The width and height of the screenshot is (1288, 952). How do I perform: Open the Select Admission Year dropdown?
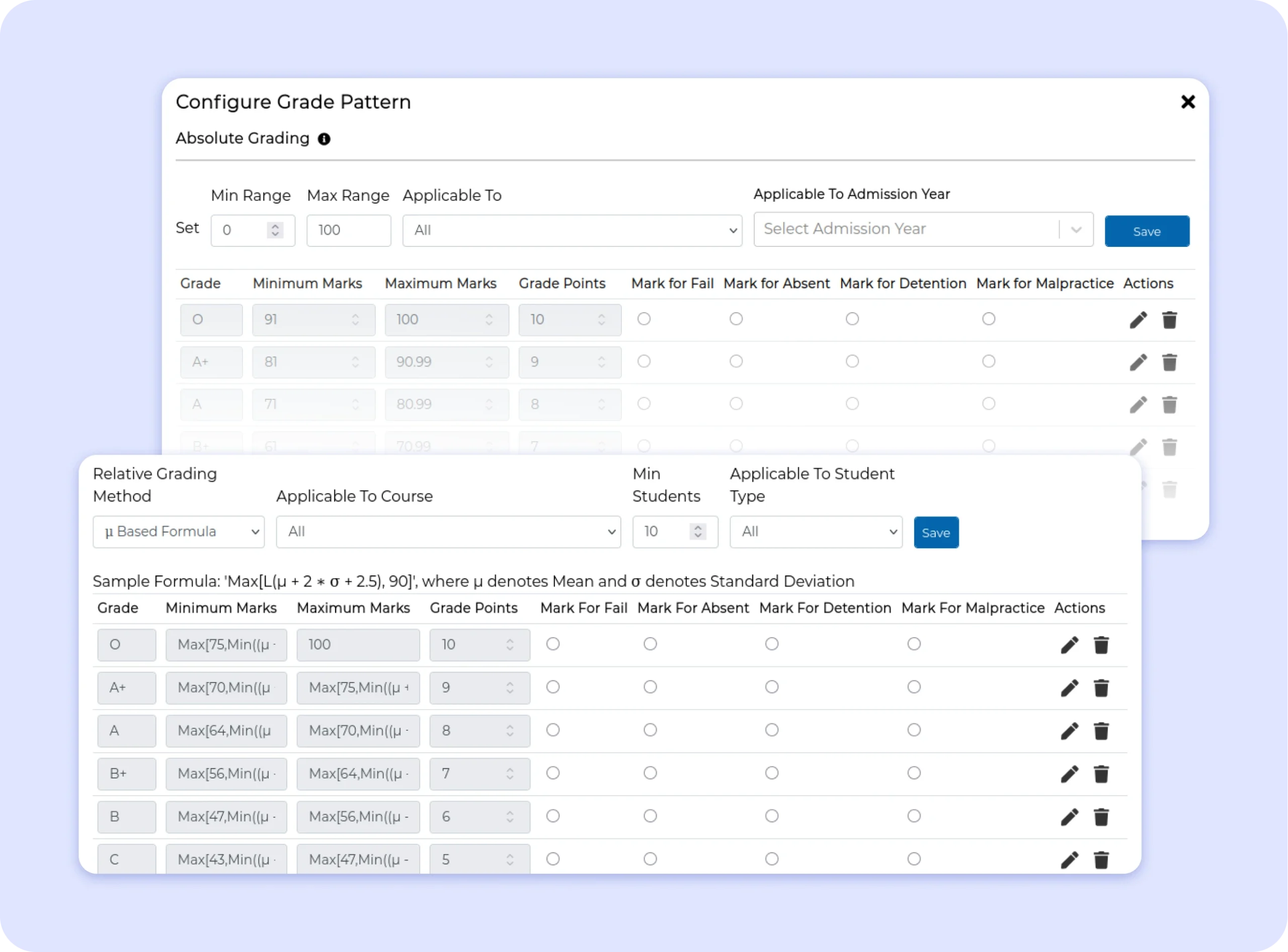922,229
